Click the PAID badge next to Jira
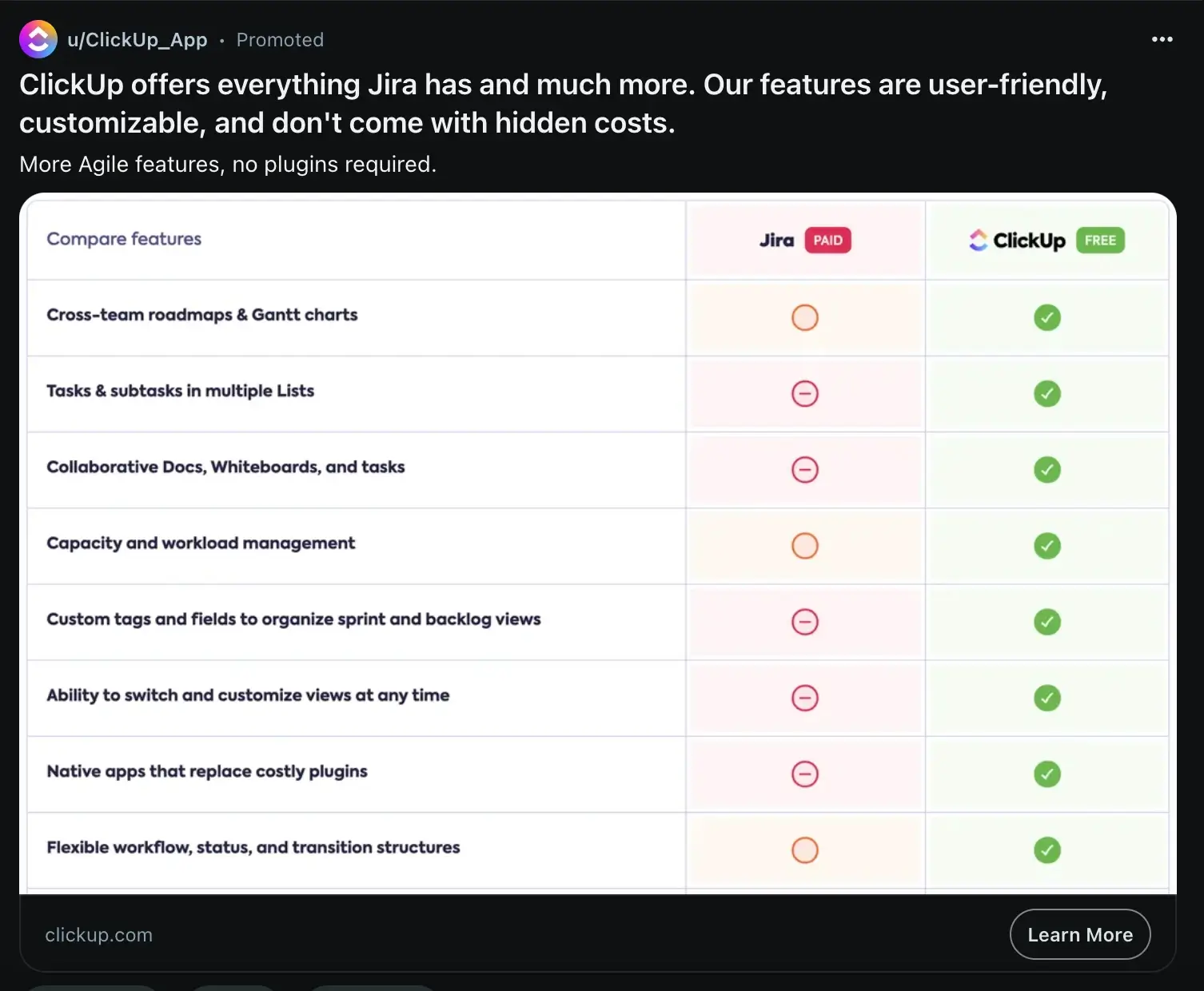The width and height of the screenshot is (1204, 991). click(x=827, y=240)
